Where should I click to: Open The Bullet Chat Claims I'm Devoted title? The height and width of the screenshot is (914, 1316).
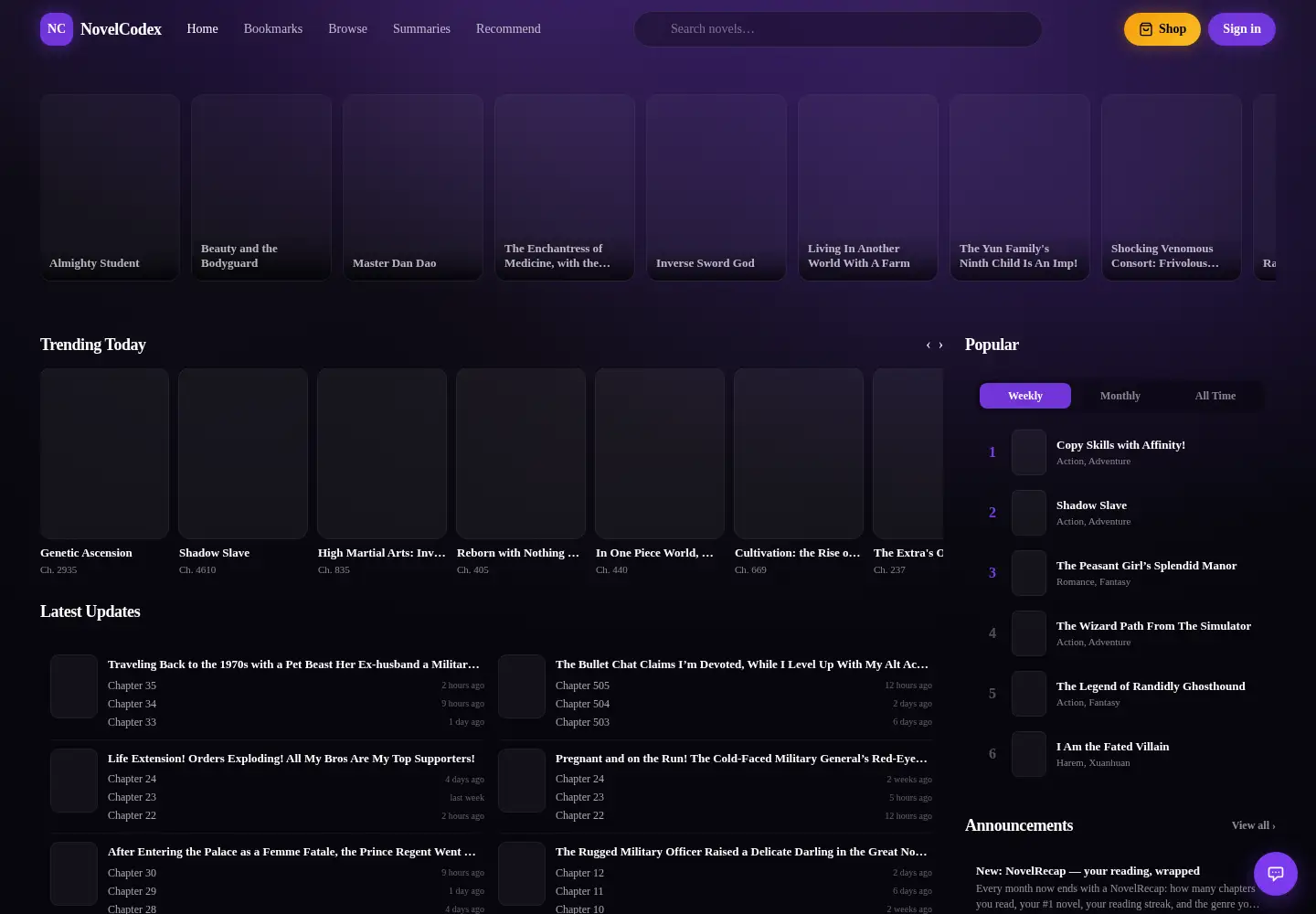742,664
